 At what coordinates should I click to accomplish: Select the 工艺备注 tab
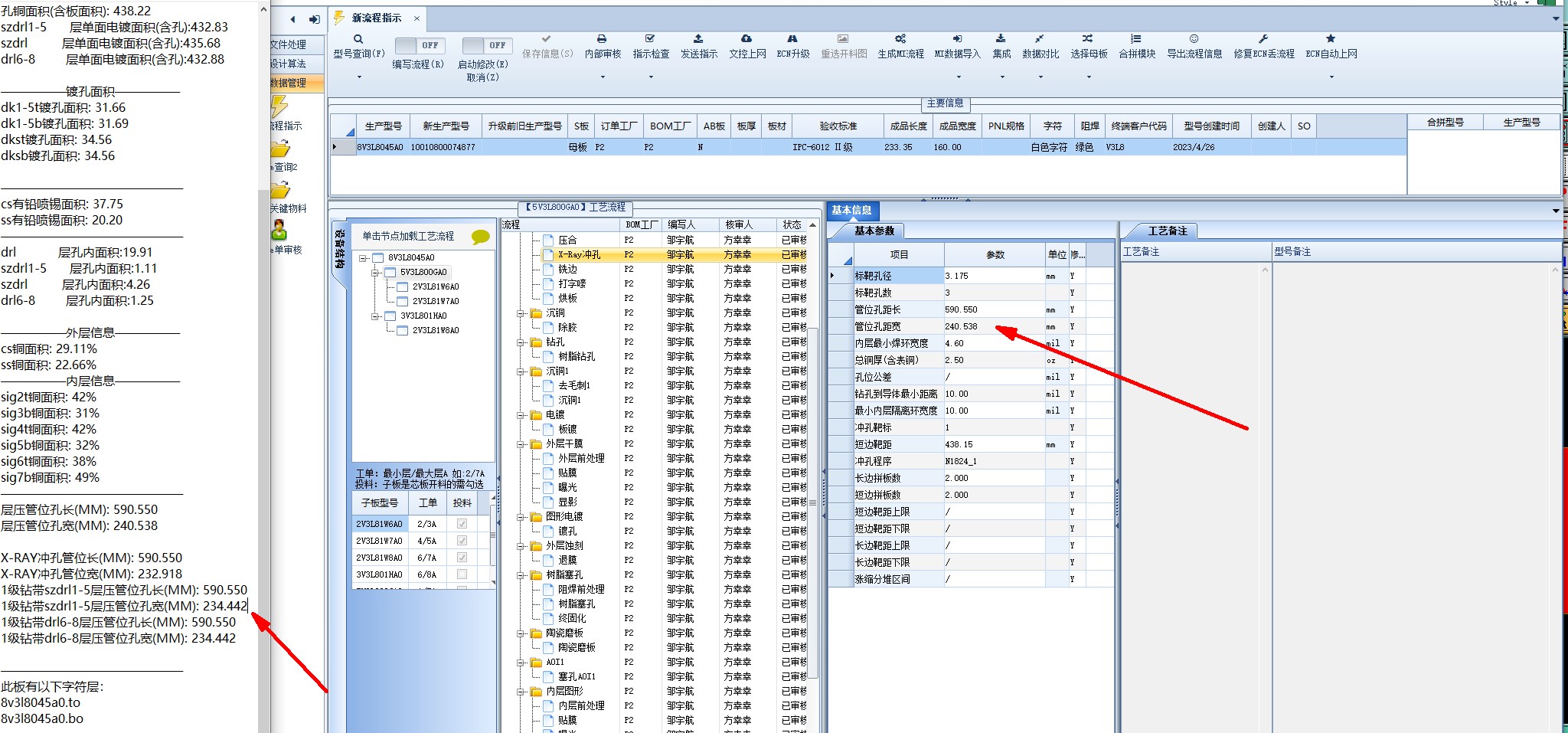coord(1168,231)
